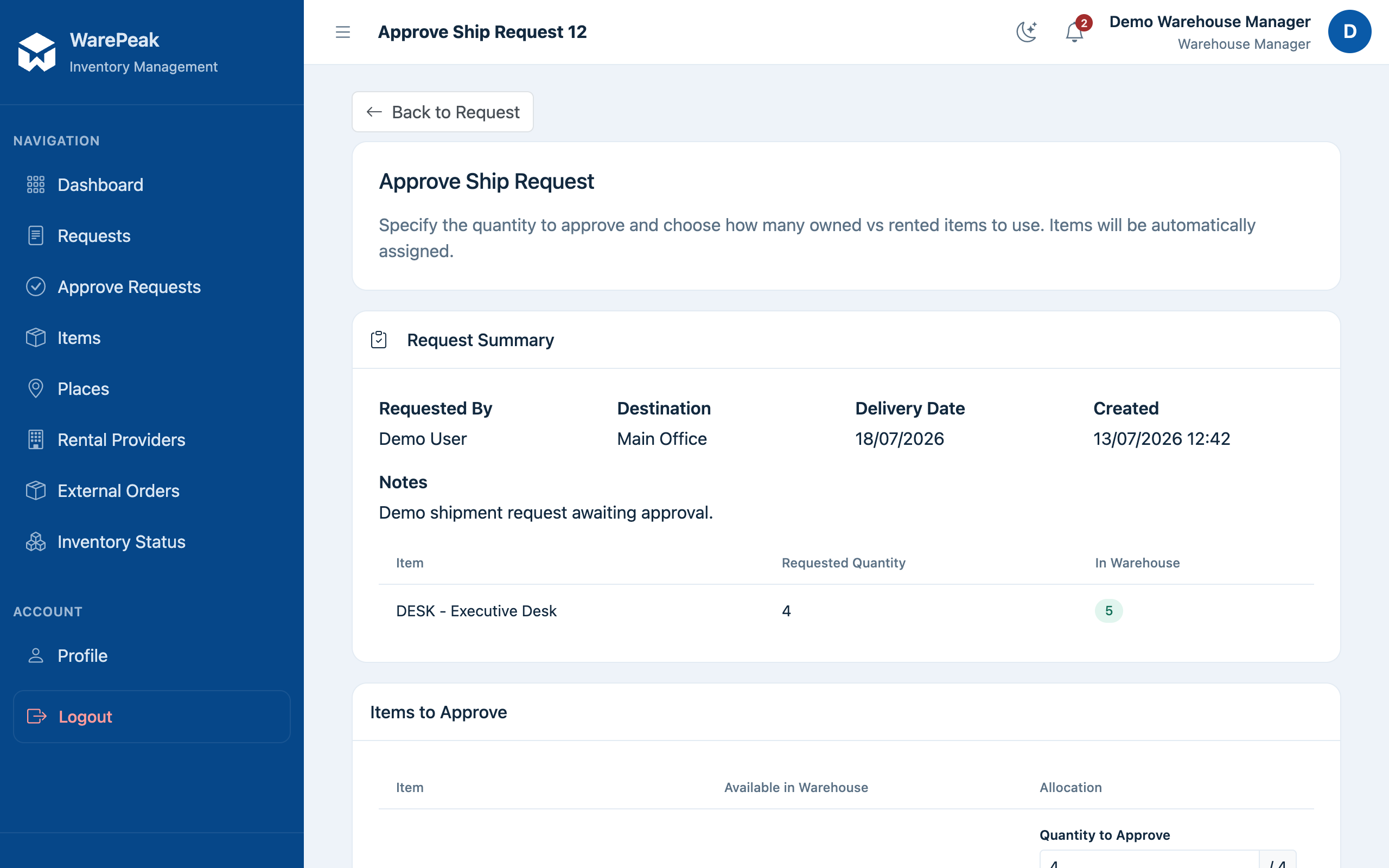
Task: Click WarePeak brand name text
Action: (114, 40)
